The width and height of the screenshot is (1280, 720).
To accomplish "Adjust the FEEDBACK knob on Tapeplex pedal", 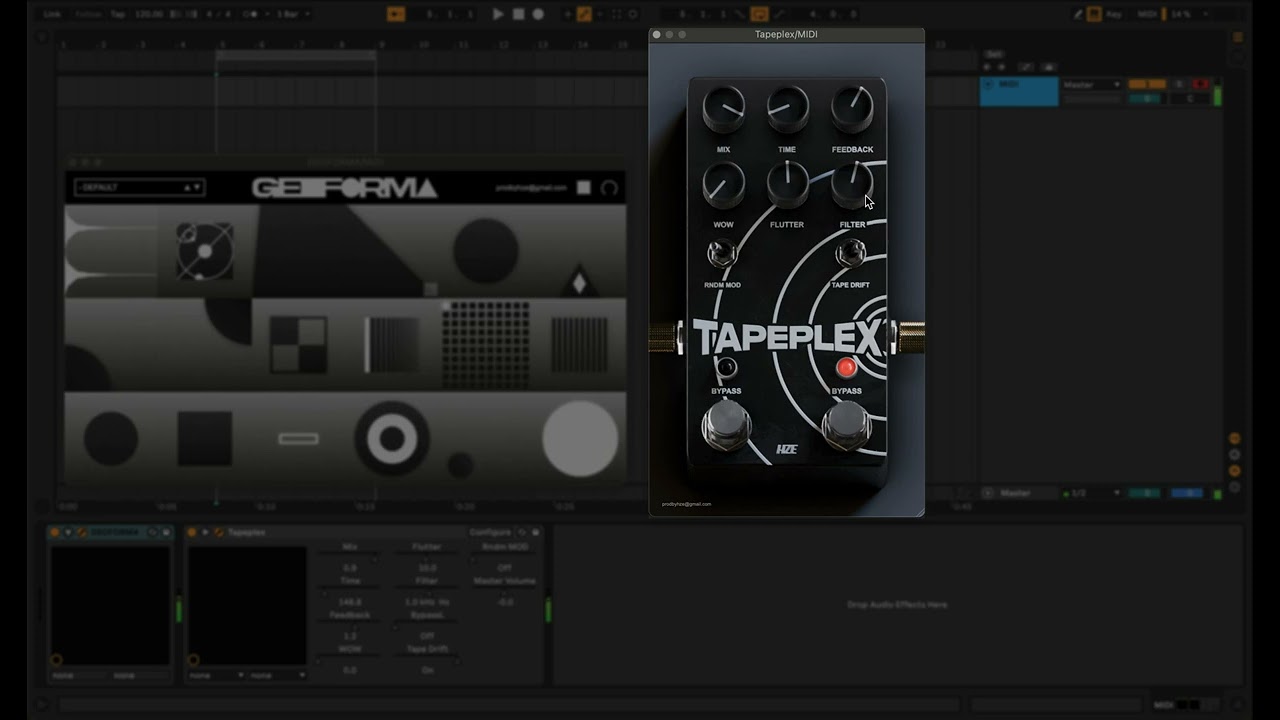I will tap(852, 109).
